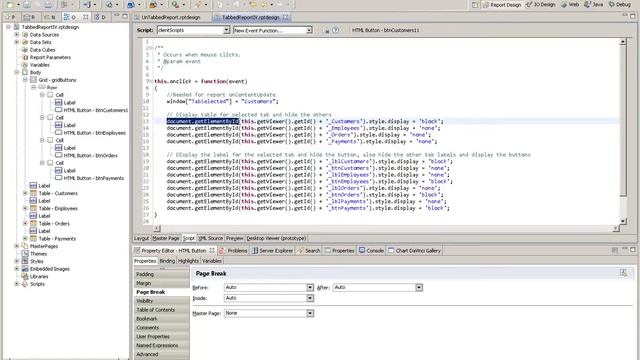Click the Data Cubes node icon
This screenshot has width=640, height=360.
tap(25, 50)
